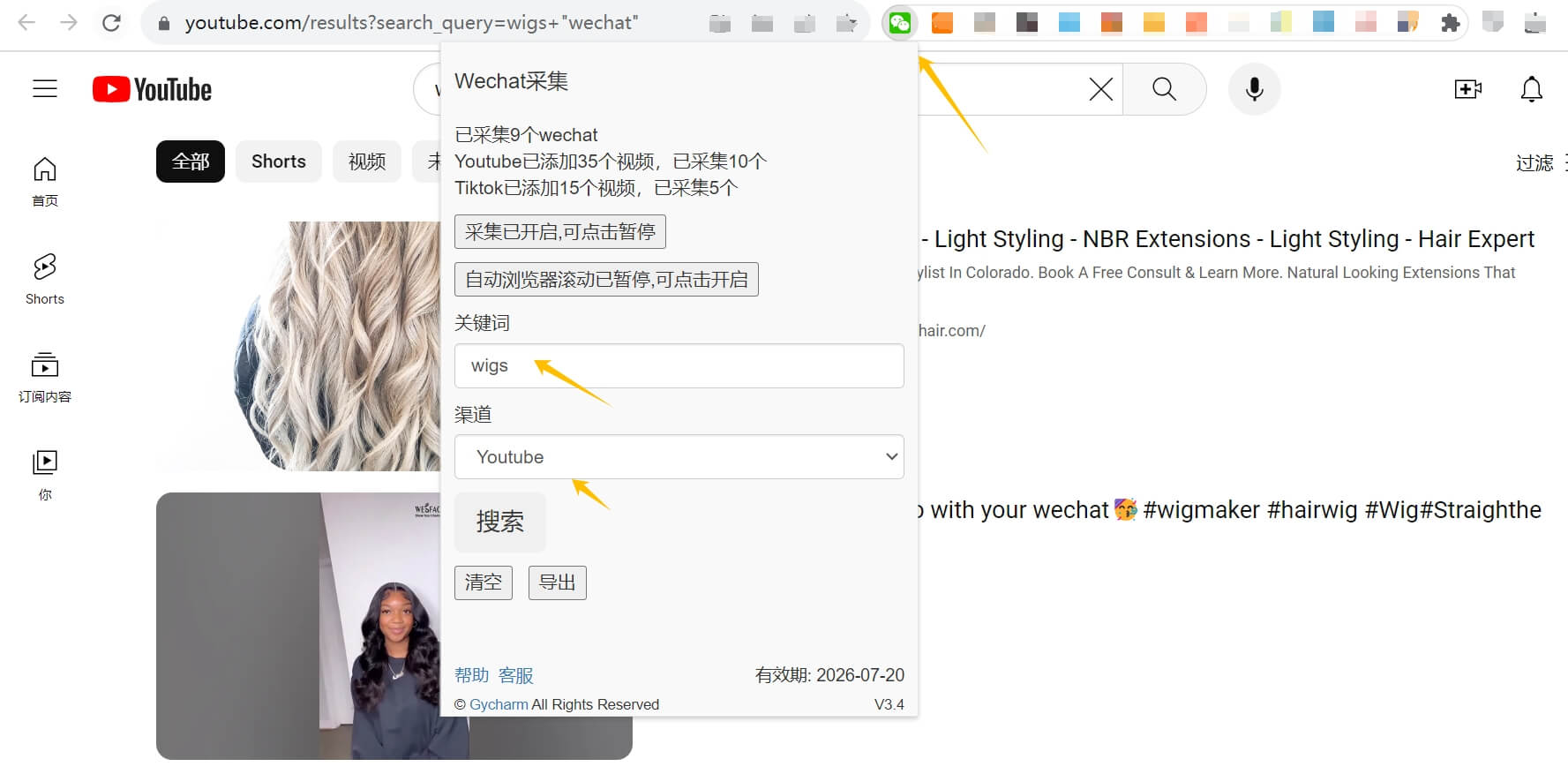Viewport: 1568px width, 774px height.
Task: Click the URL in the address bar
Action: (411, 23)
